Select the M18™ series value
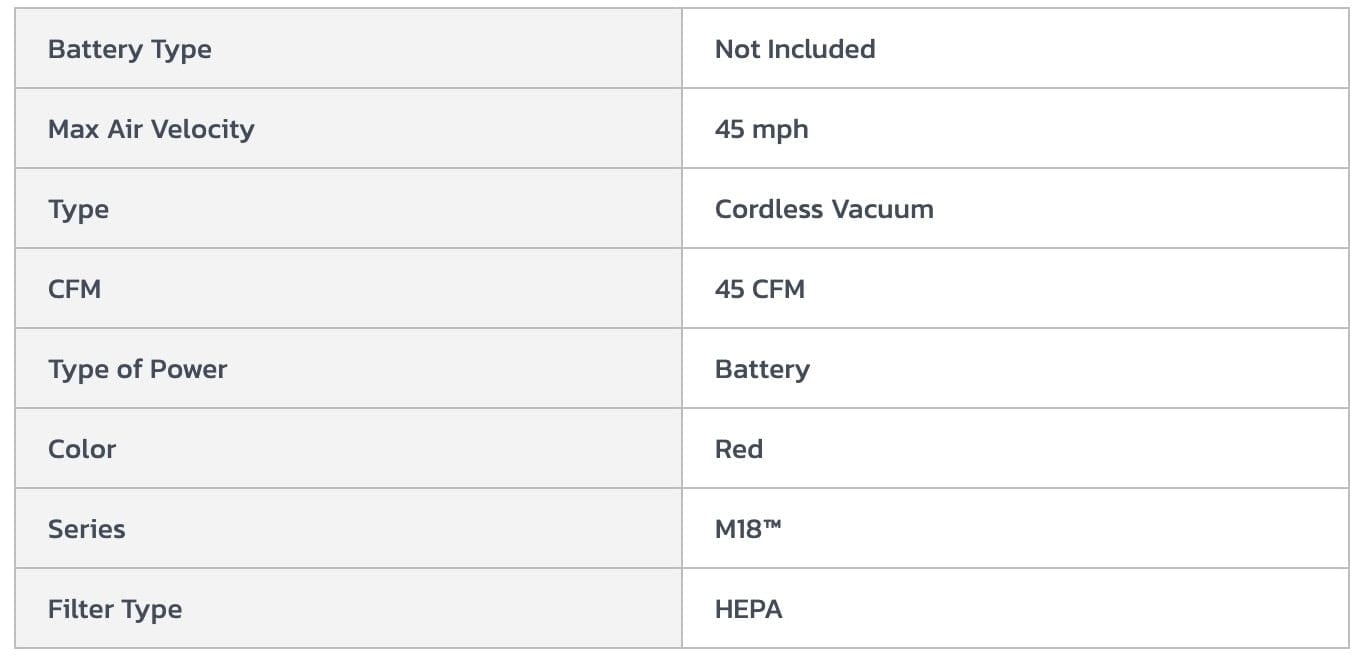The image size is (1357, 658). click(x=748, y=529)
